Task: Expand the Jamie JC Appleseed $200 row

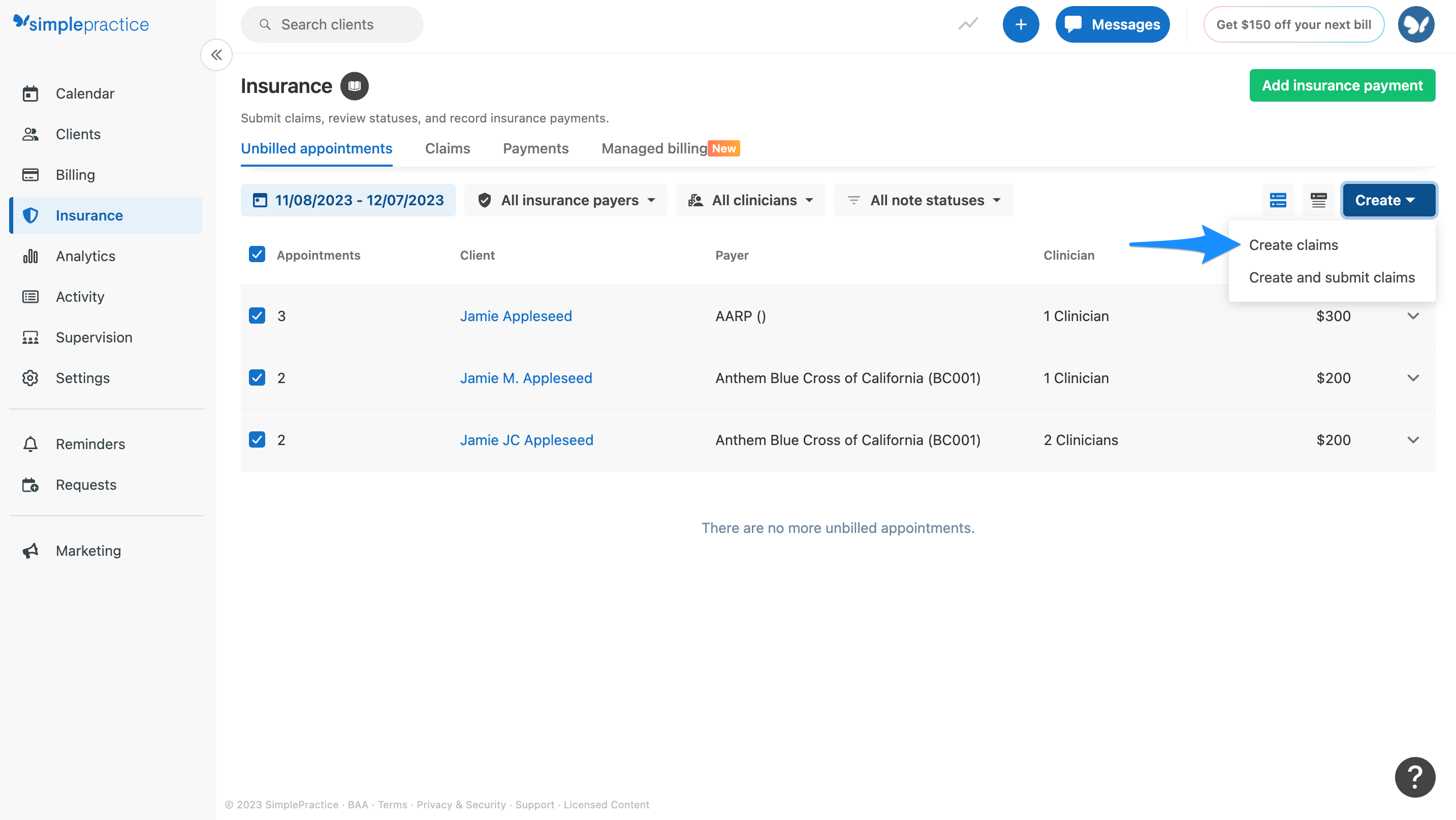Action: point(1413,440)
